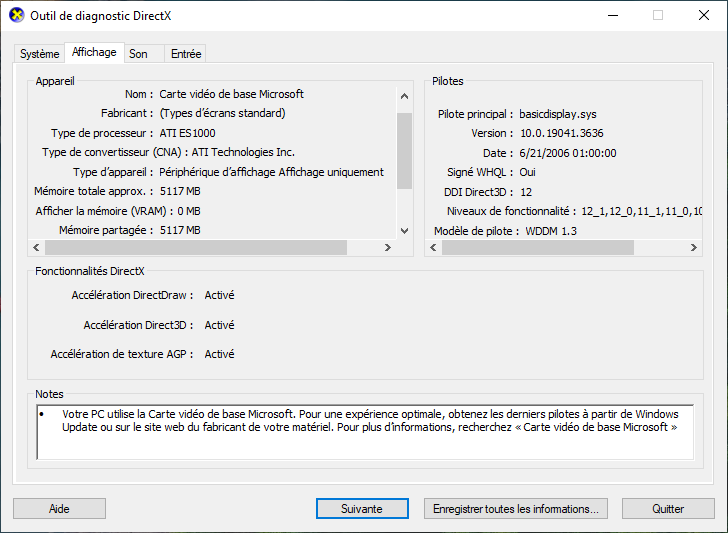
Task: Click 'Périphérique d'affichage Affichage uniquement' value
Action: point(272,172)
